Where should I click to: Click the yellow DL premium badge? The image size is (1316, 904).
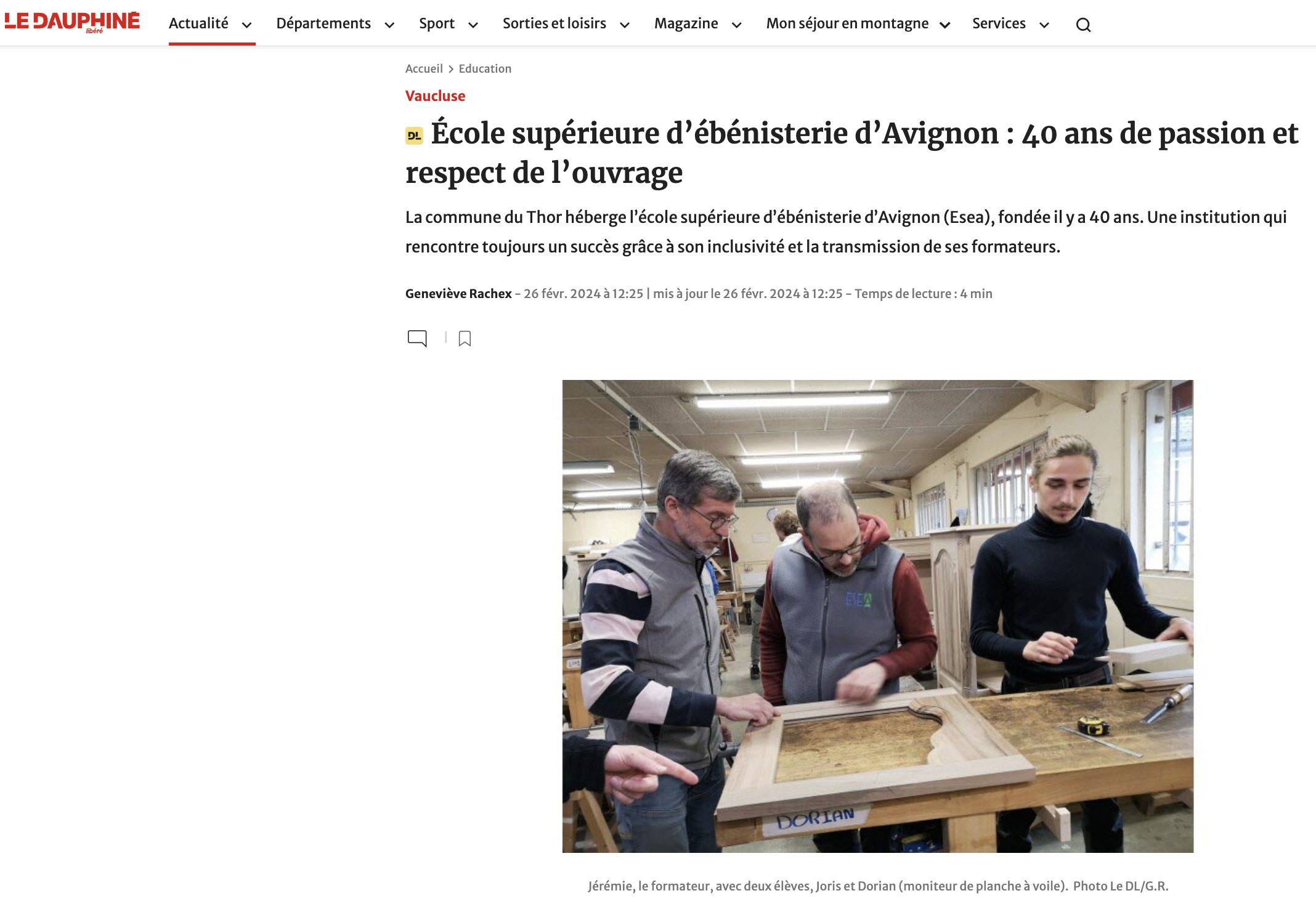(x=414, y=135)
